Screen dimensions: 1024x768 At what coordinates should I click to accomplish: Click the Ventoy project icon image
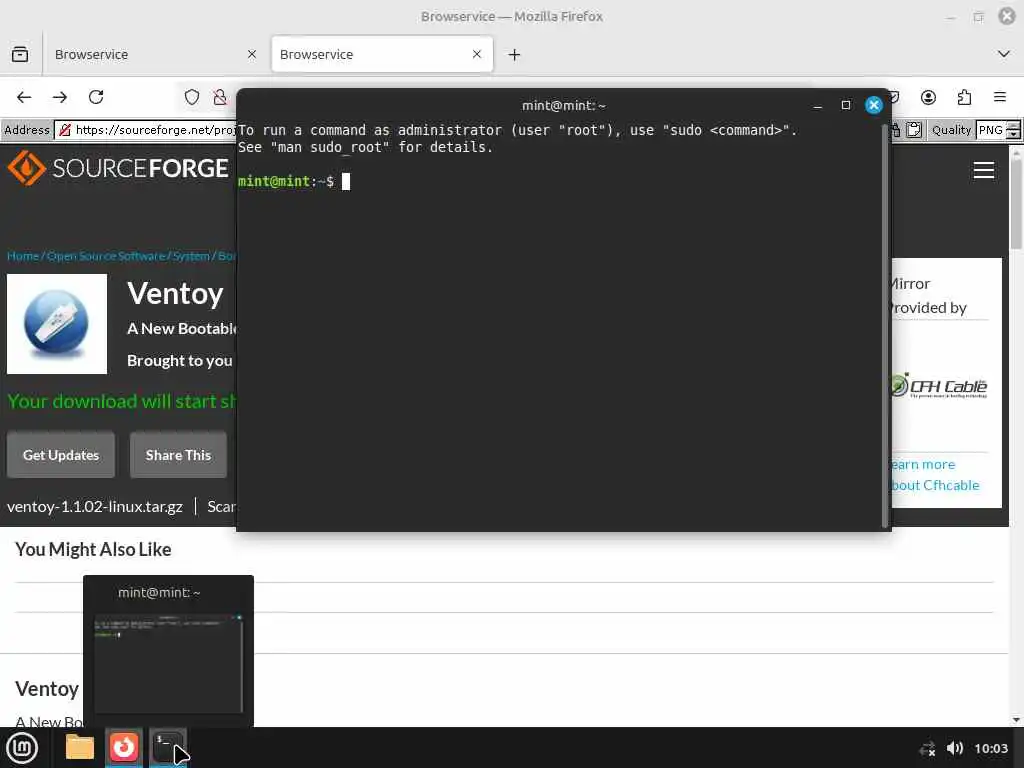click(57, 324)
